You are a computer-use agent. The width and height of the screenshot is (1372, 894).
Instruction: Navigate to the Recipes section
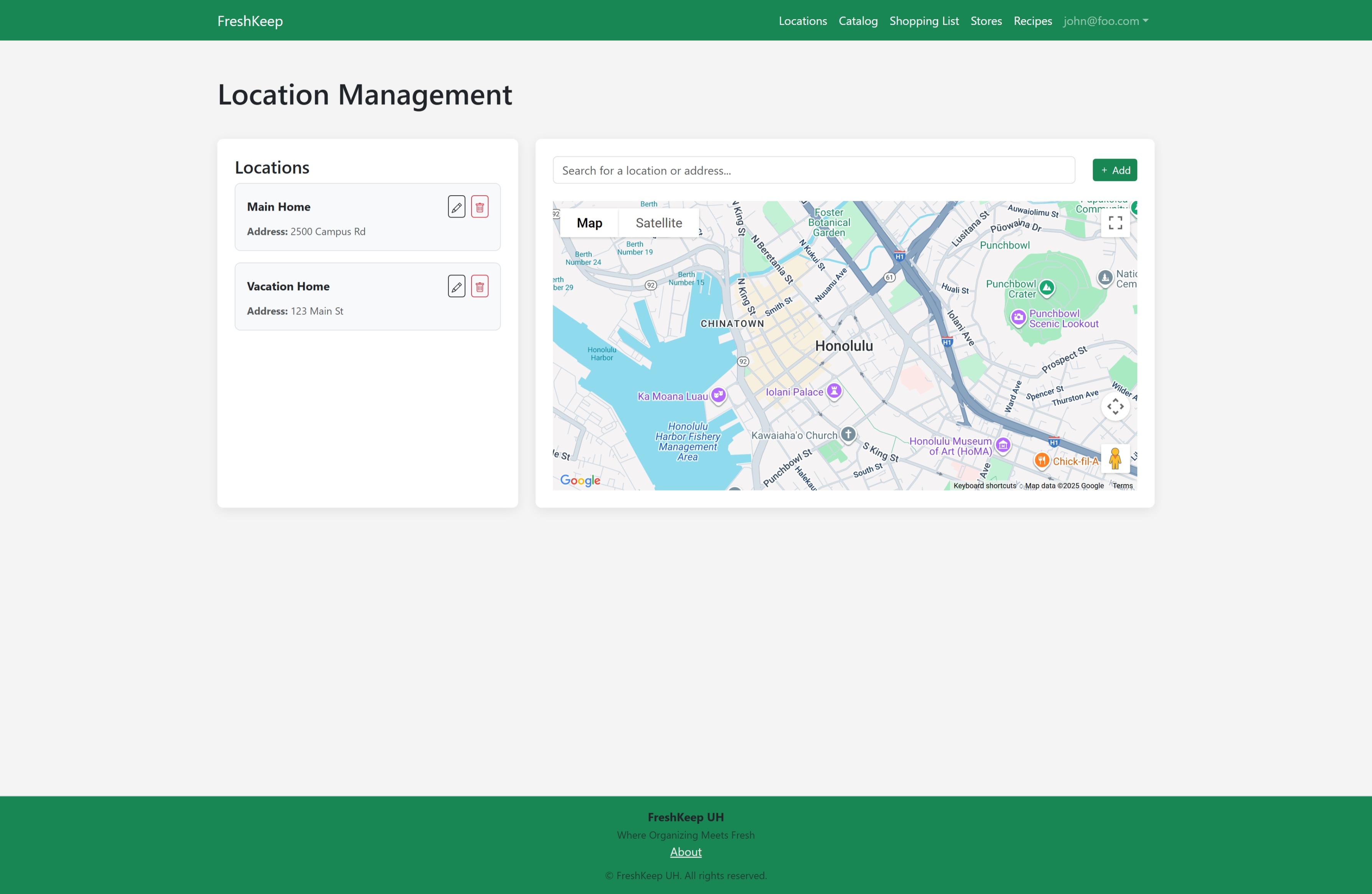click(1032, 21)
